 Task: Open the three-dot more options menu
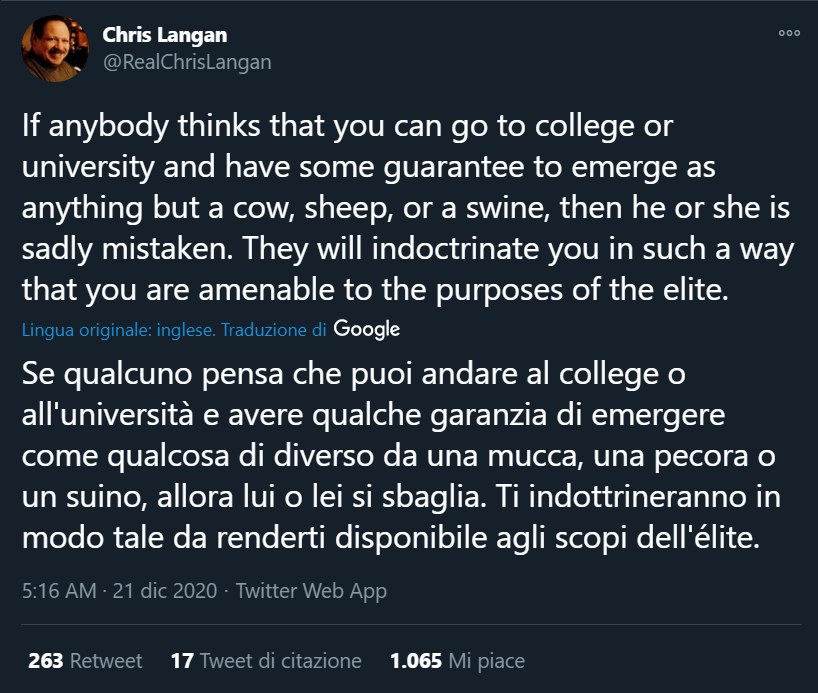(789, 33)
